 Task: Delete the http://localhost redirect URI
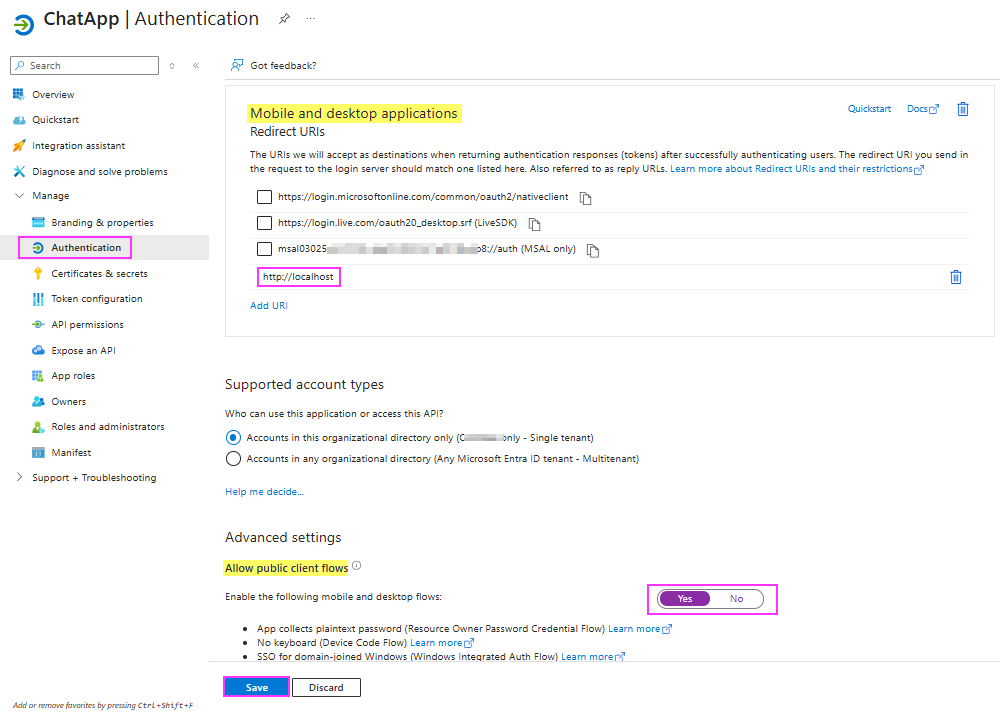[x=956, y=276]
